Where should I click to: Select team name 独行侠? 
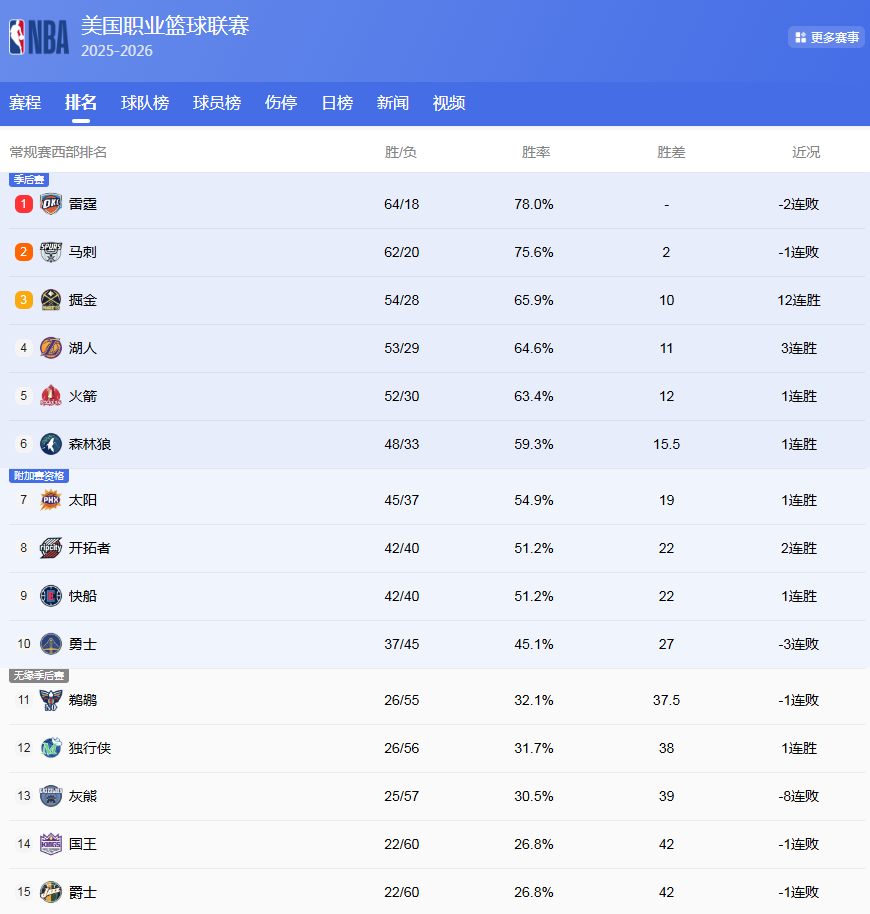pos(90,748)
